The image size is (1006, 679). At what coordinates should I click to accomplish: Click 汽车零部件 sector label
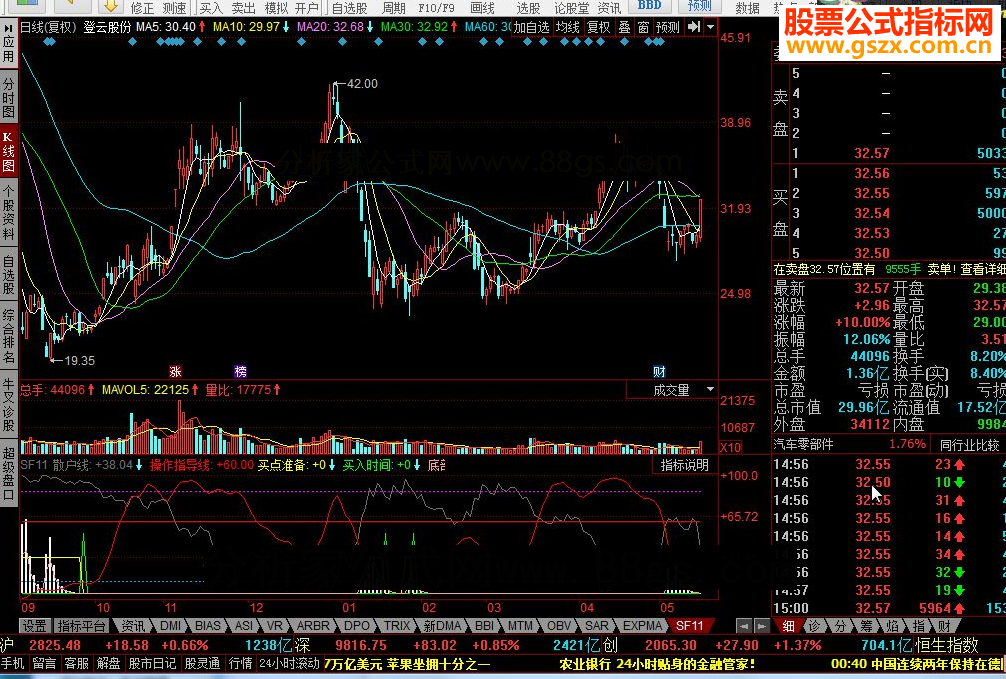click(x=803, y=445)
